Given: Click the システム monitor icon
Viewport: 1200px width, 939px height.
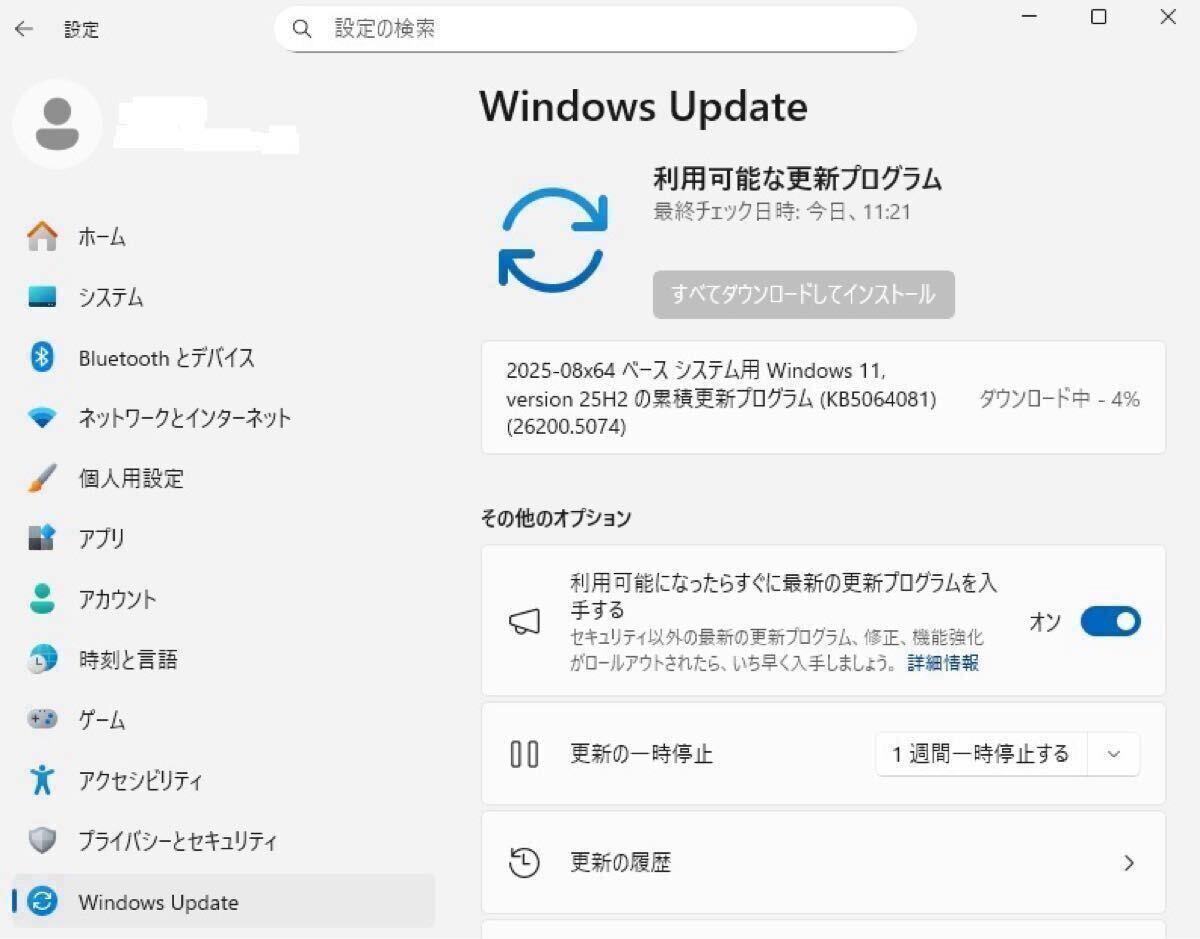Looking at the screenshot, I should tap(42, 297).
